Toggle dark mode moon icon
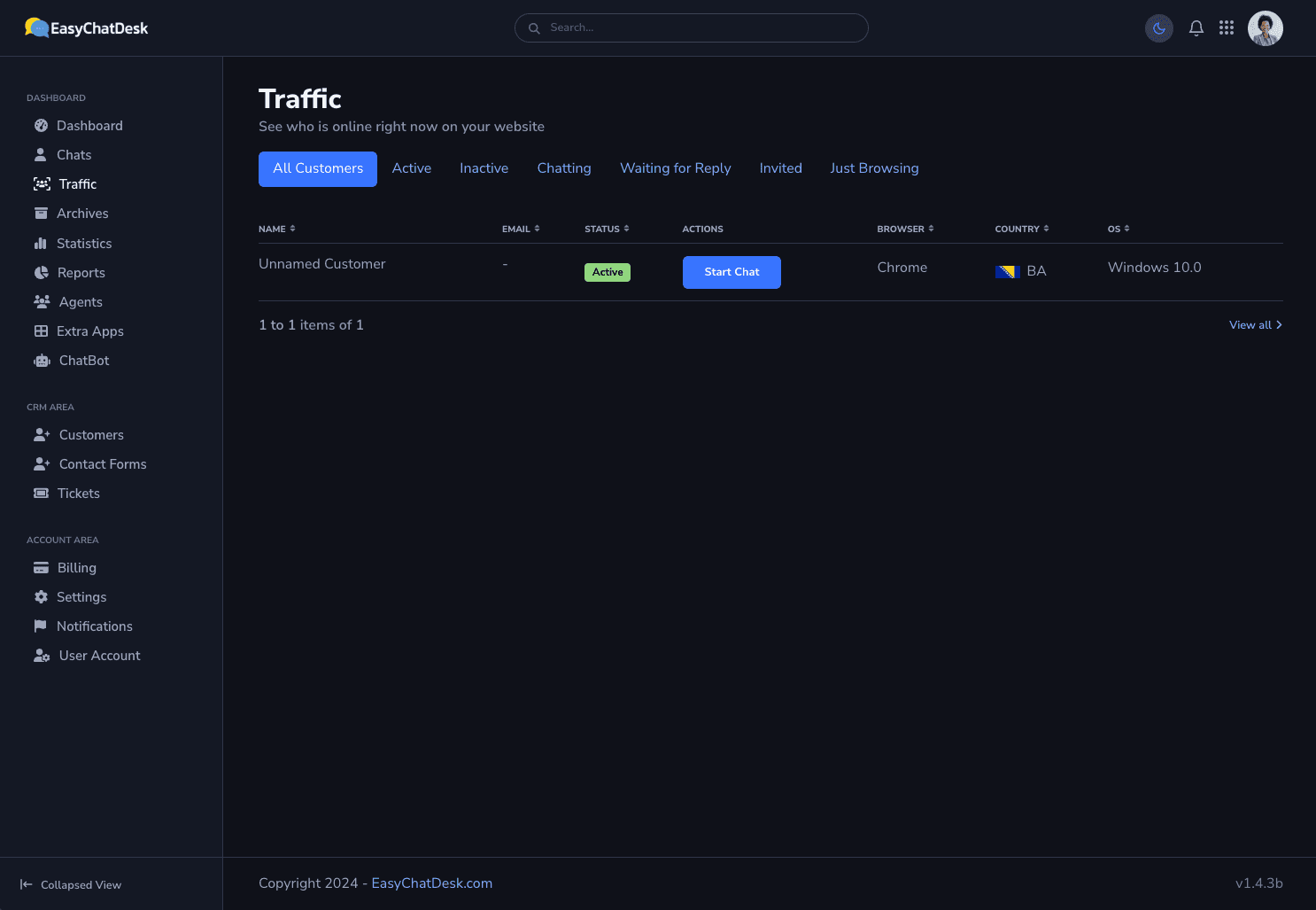This screenshot has height=910, width=1316. 1159,28
